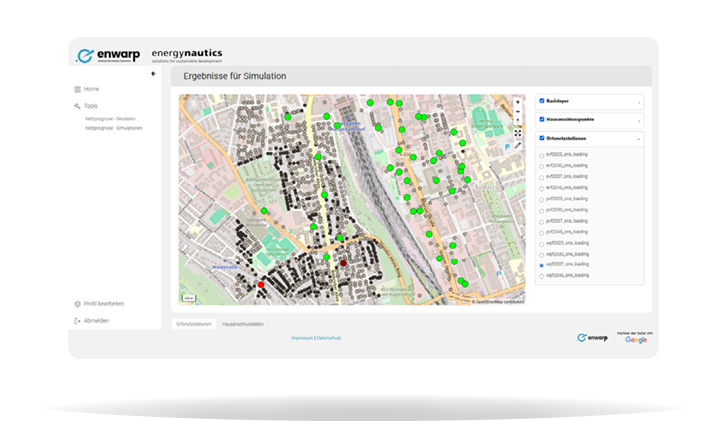This screenshot has height=421, width=727.
Task: Click the Abmelden logout icon
Action: [x=77, y=321]
